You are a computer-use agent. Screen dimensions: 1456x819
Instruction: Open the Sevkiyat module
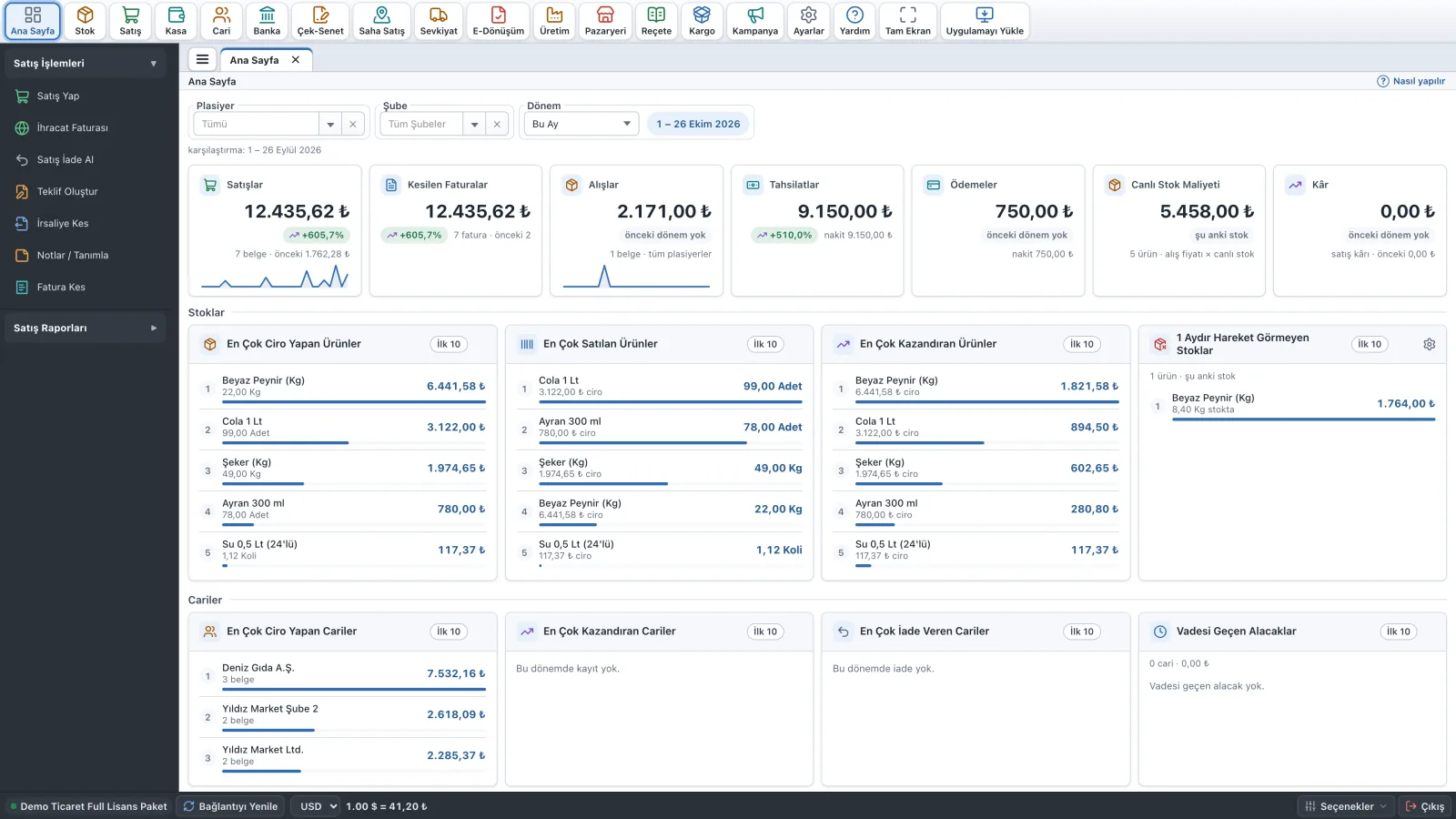pyautogui.click(x=439, y=21)
